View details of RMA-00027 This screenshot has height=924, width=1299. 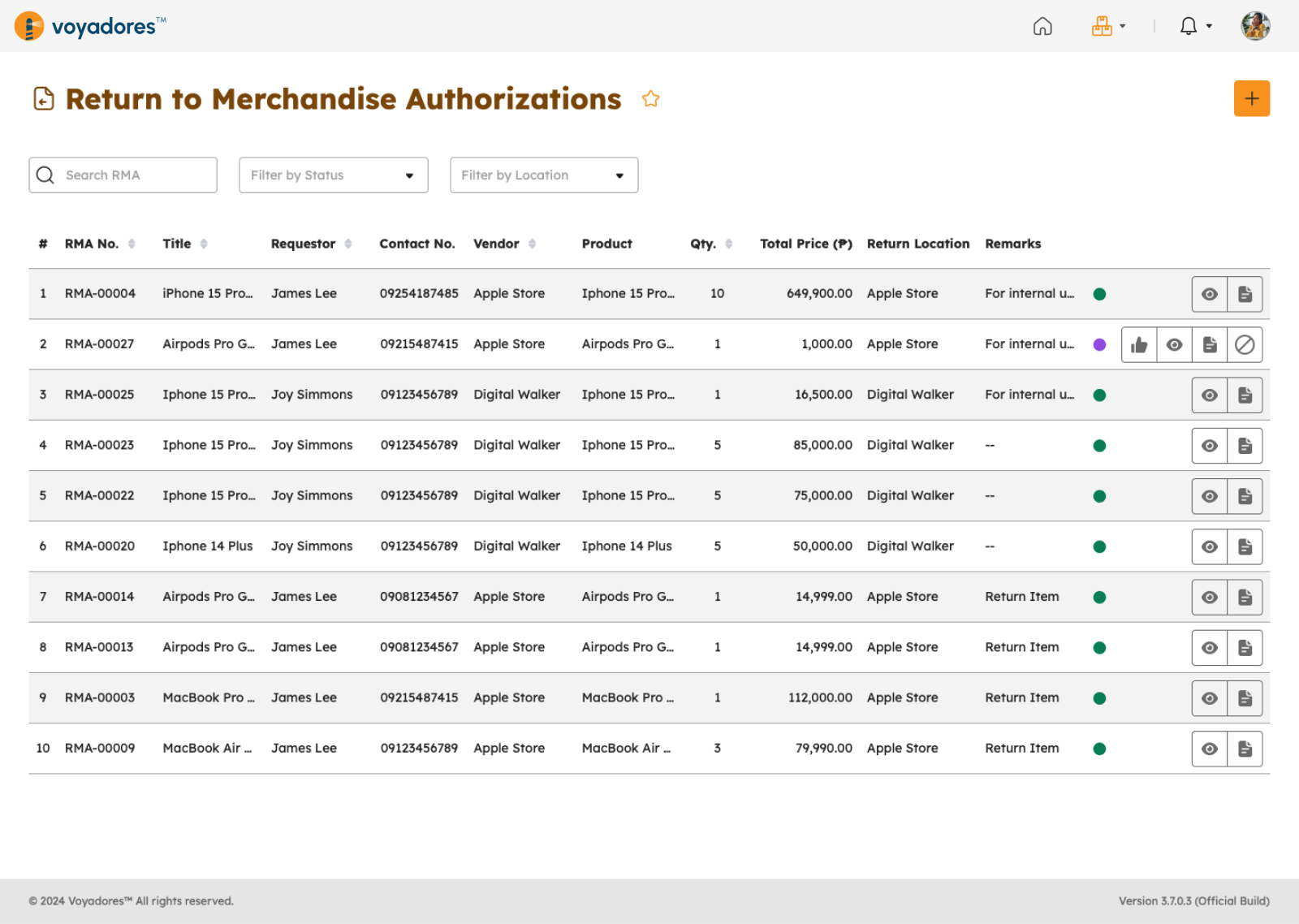coord(1174,345)
